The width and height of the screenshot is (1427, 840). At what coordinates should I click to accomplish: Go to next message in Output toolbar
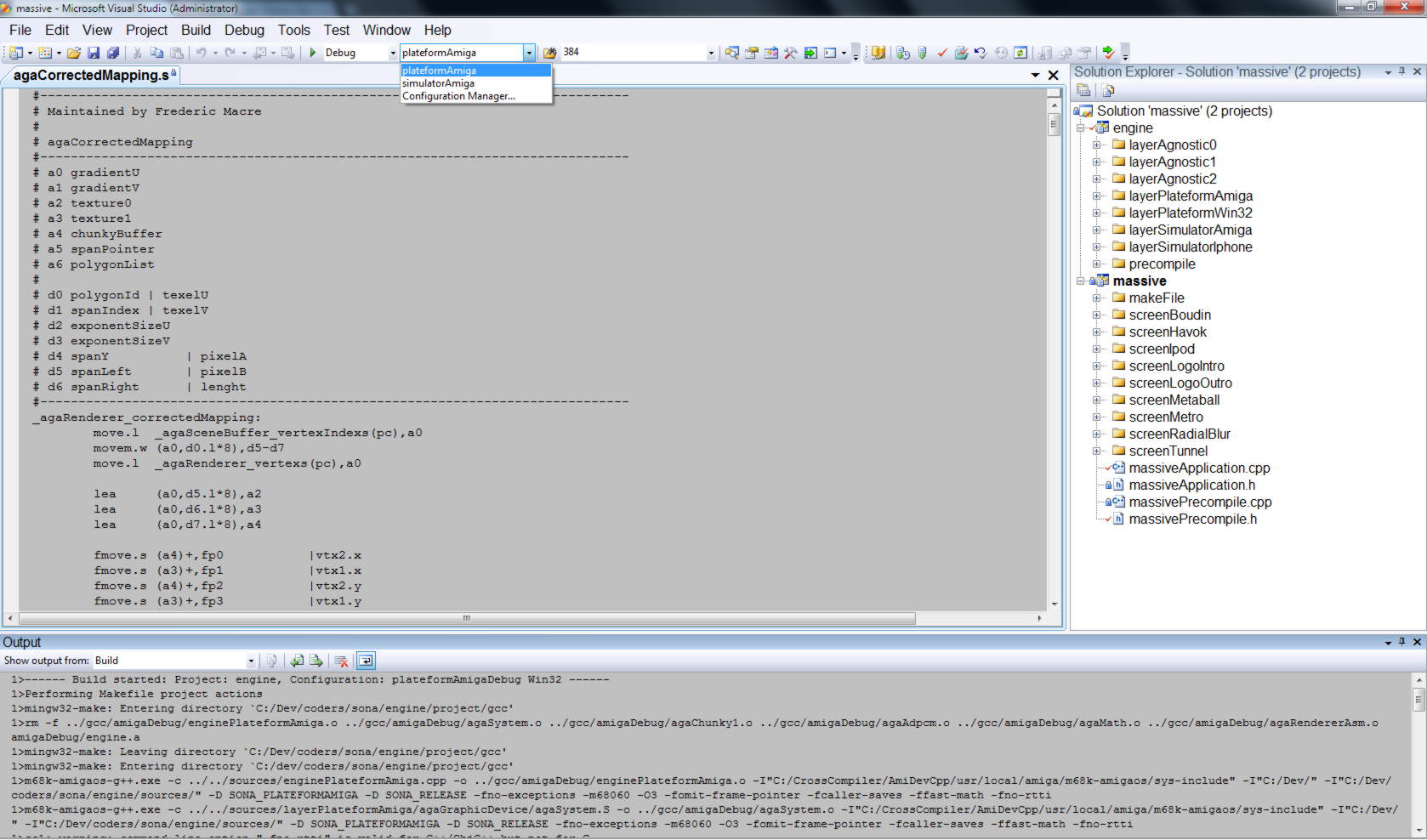pos(316,661)
